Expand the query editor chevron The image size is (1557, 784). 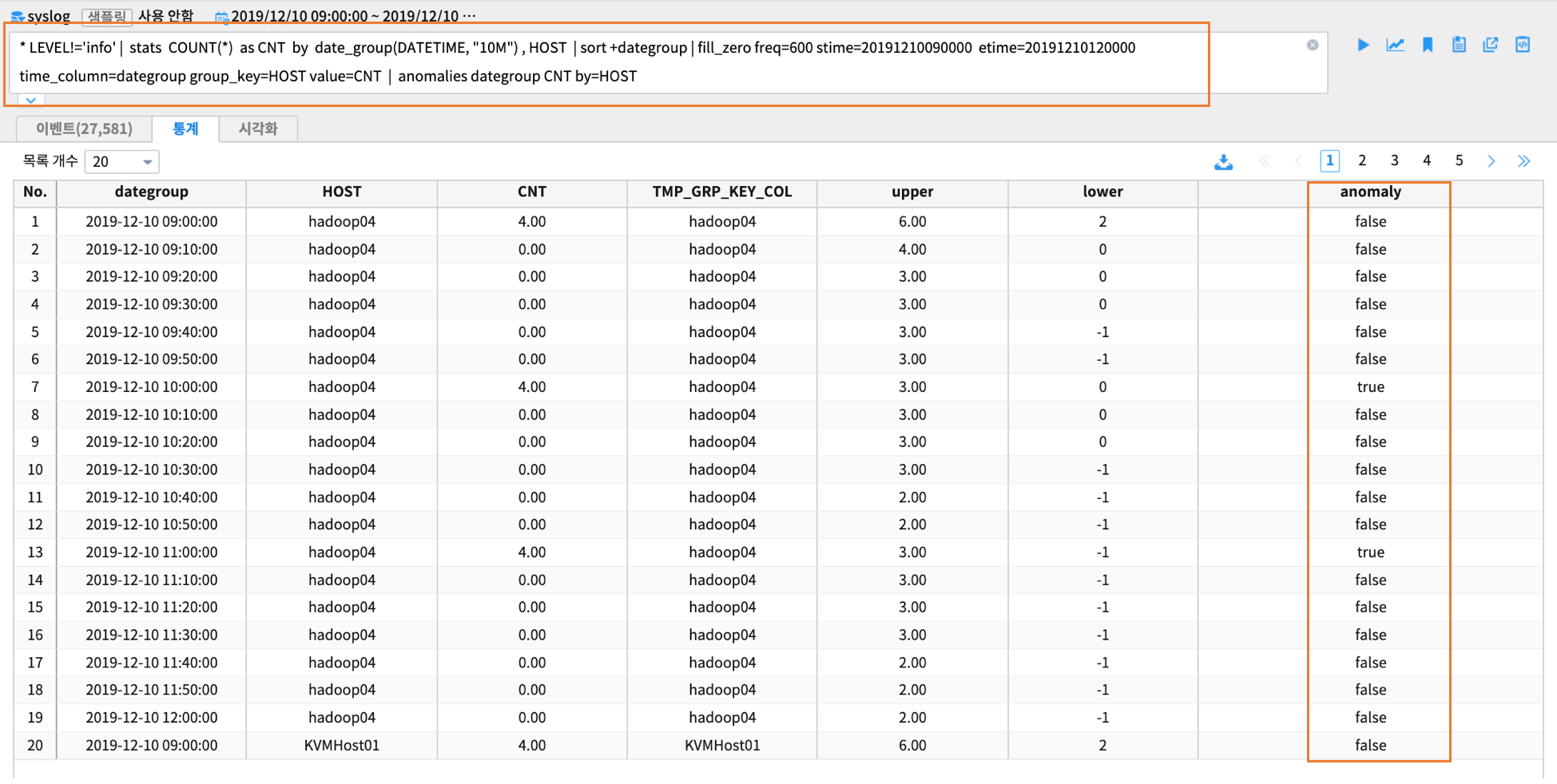pyautogui.click(x=30, y=101)
